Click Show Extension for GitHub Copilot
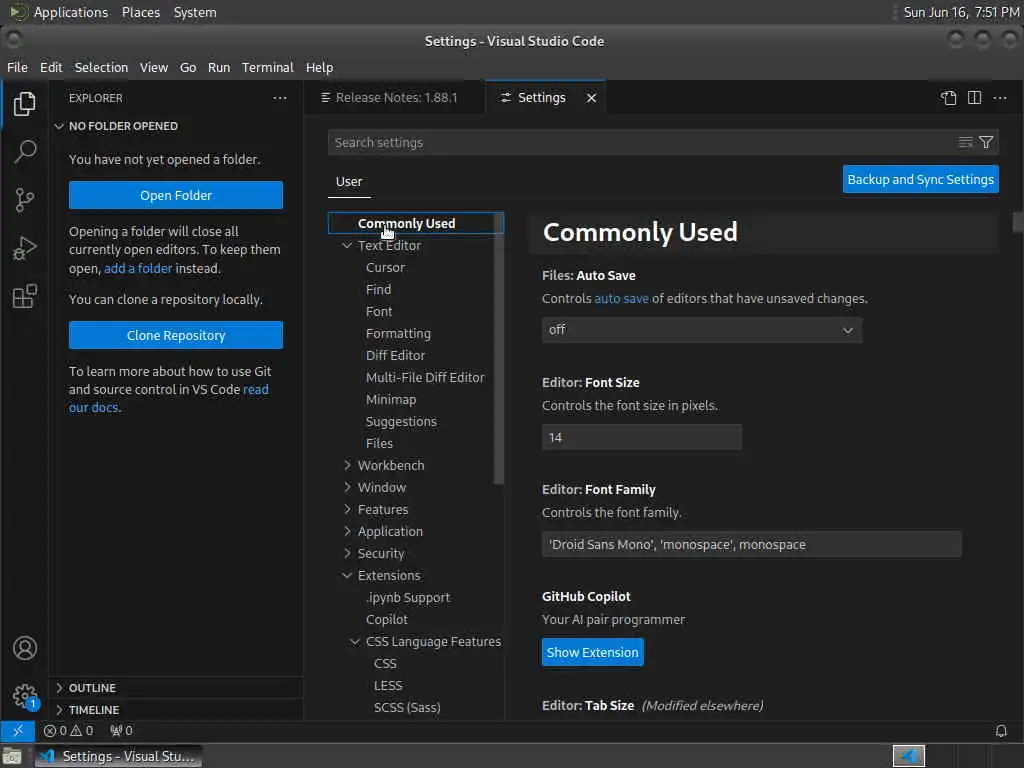Screen dimensions: 1024x768 (592, 652)
